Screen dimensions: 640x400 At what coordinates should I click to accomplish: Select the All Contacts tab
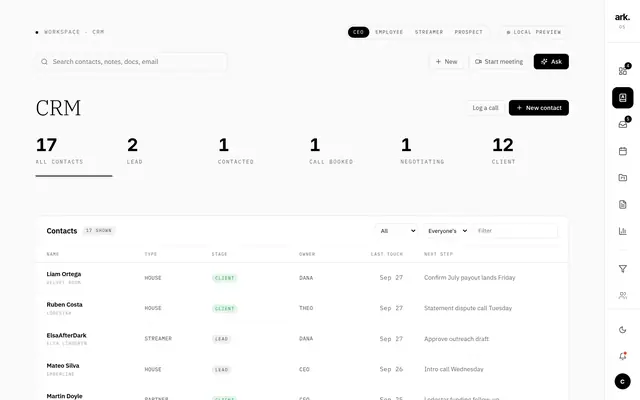73,156
